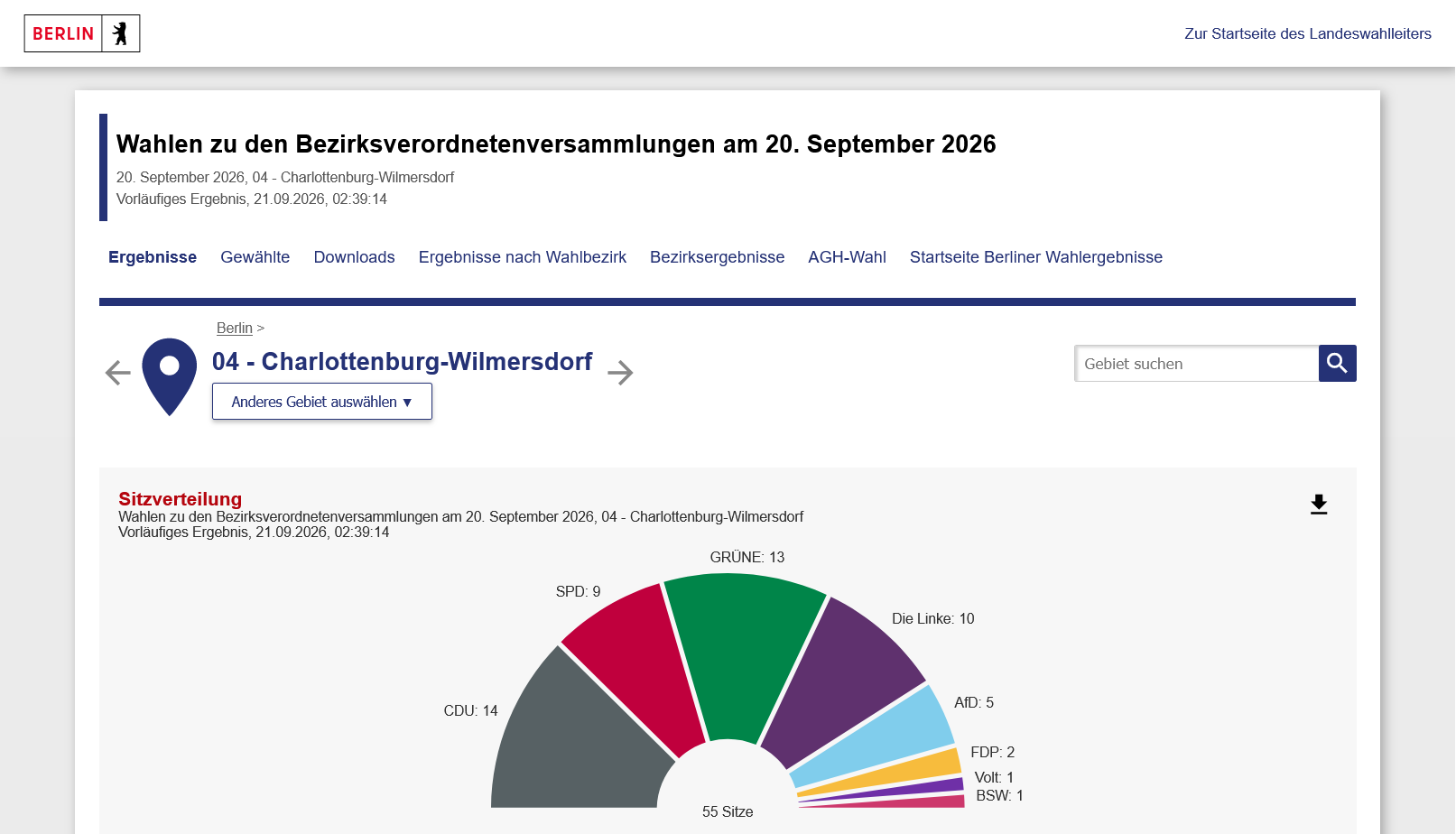Click the 'BSW: 1' chart label

tap(1000, 796)
